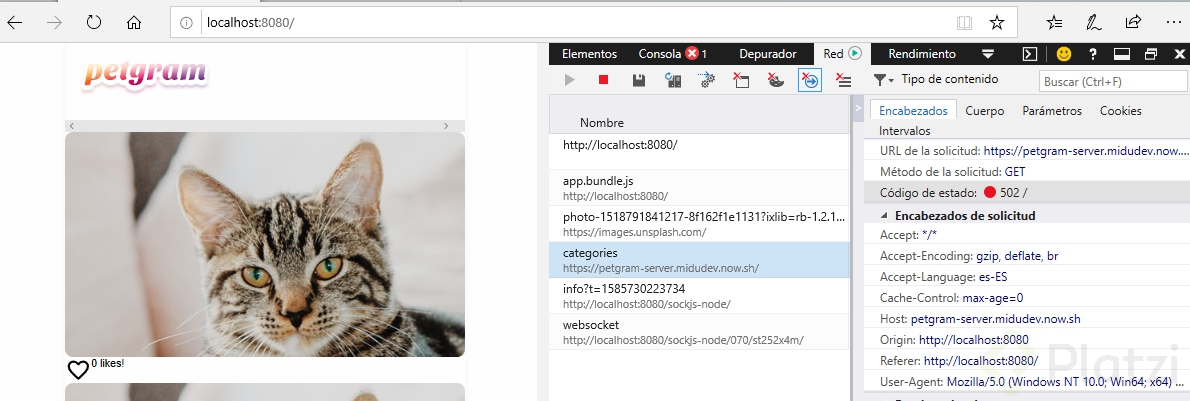Open the Intervalos details tab
Screen dimensions: 1190x401
coord(905,131)
